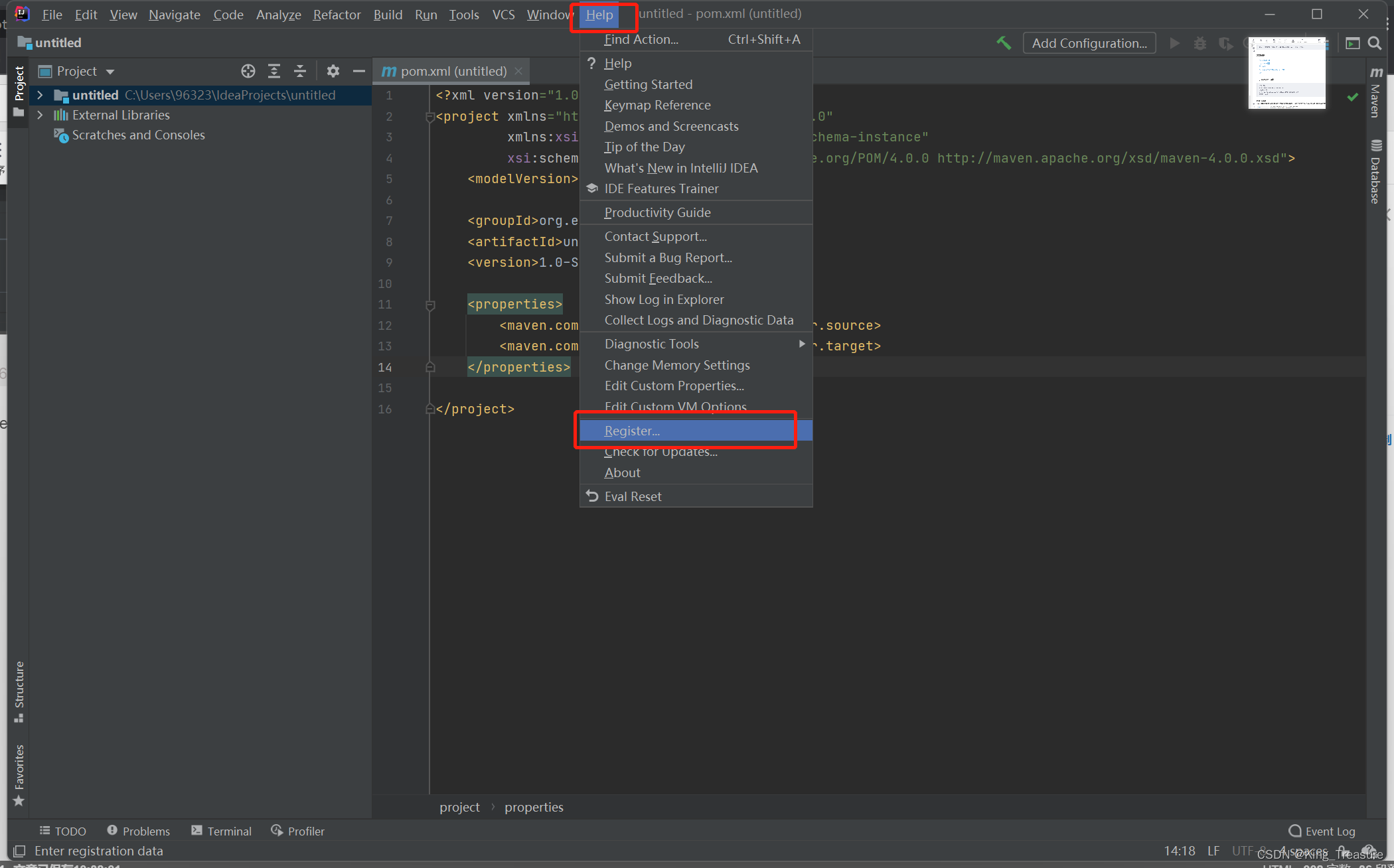Select Change Memory Settings
1394x868 pixels.
pos(696,365)
